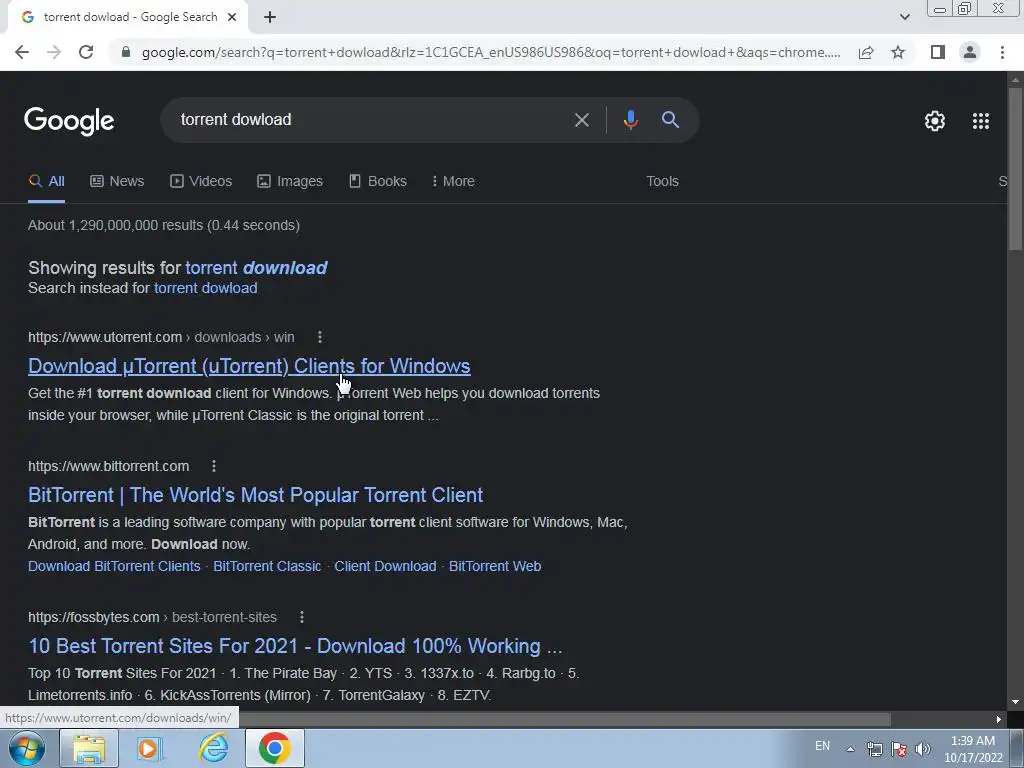Viewport: 1024px width, 768px height.
Task: Open the search Tools options
Action: tap(662, 181)
